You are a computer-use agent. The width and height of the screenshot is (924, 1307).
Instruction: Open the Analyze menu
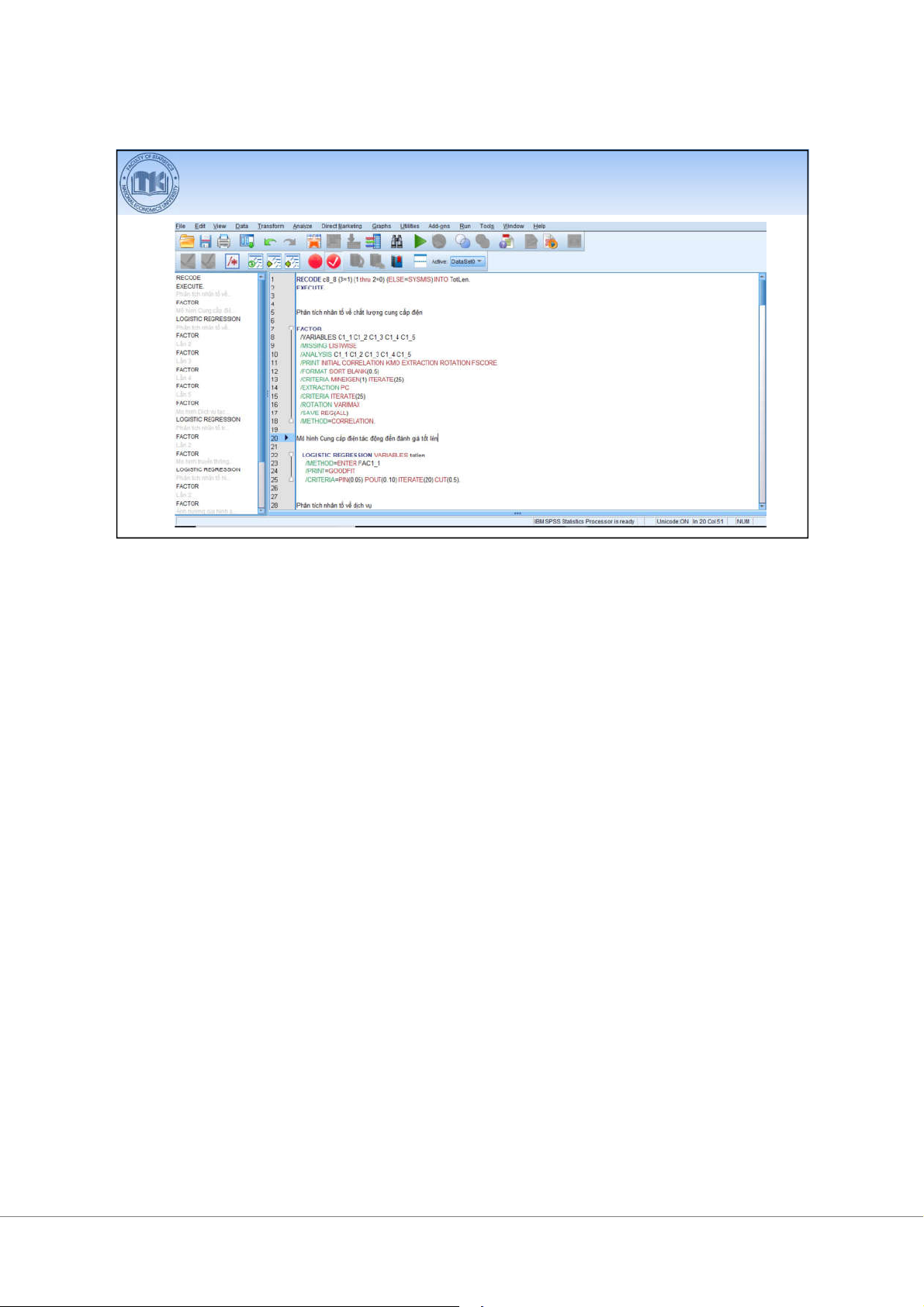(x=302, y=226)
